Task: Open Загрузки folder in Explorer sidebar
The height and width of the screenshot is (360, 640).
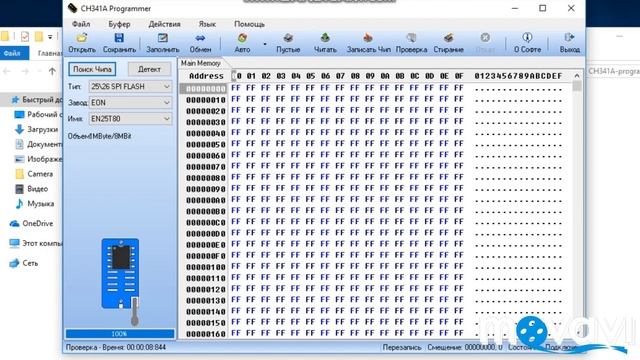Action: click(37, 129)
